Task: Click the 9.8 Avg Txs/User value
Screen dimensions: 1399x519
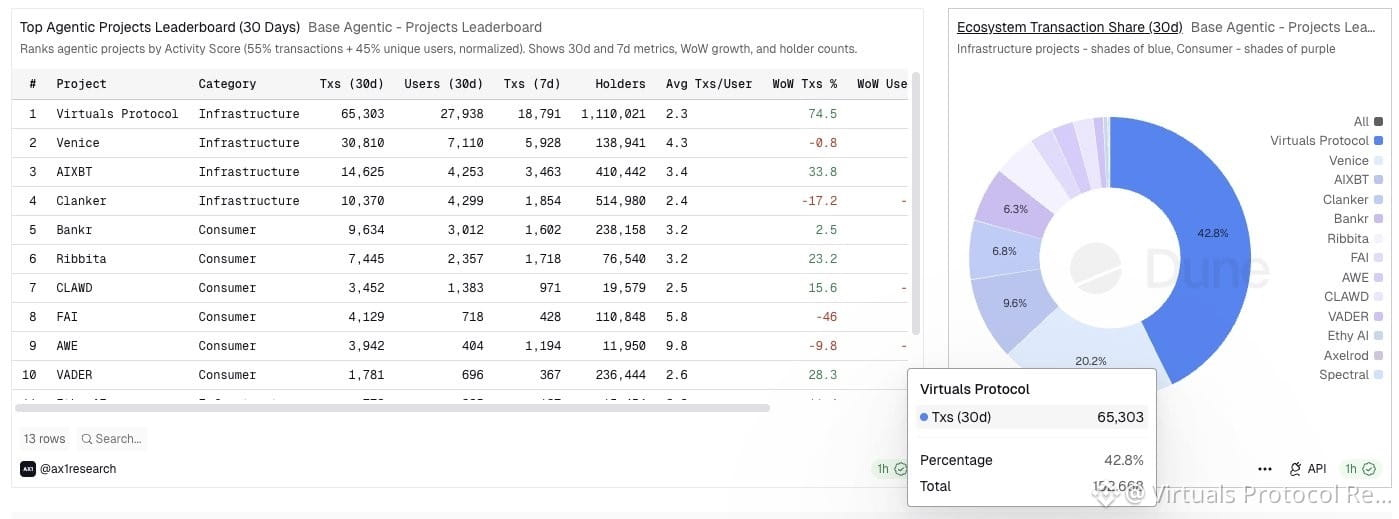Action: click(676, 346)
